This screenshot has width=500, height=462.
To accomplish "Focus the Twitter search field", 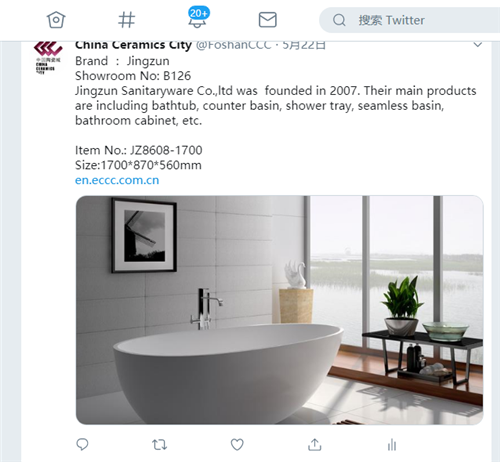I will pos(410,20).
